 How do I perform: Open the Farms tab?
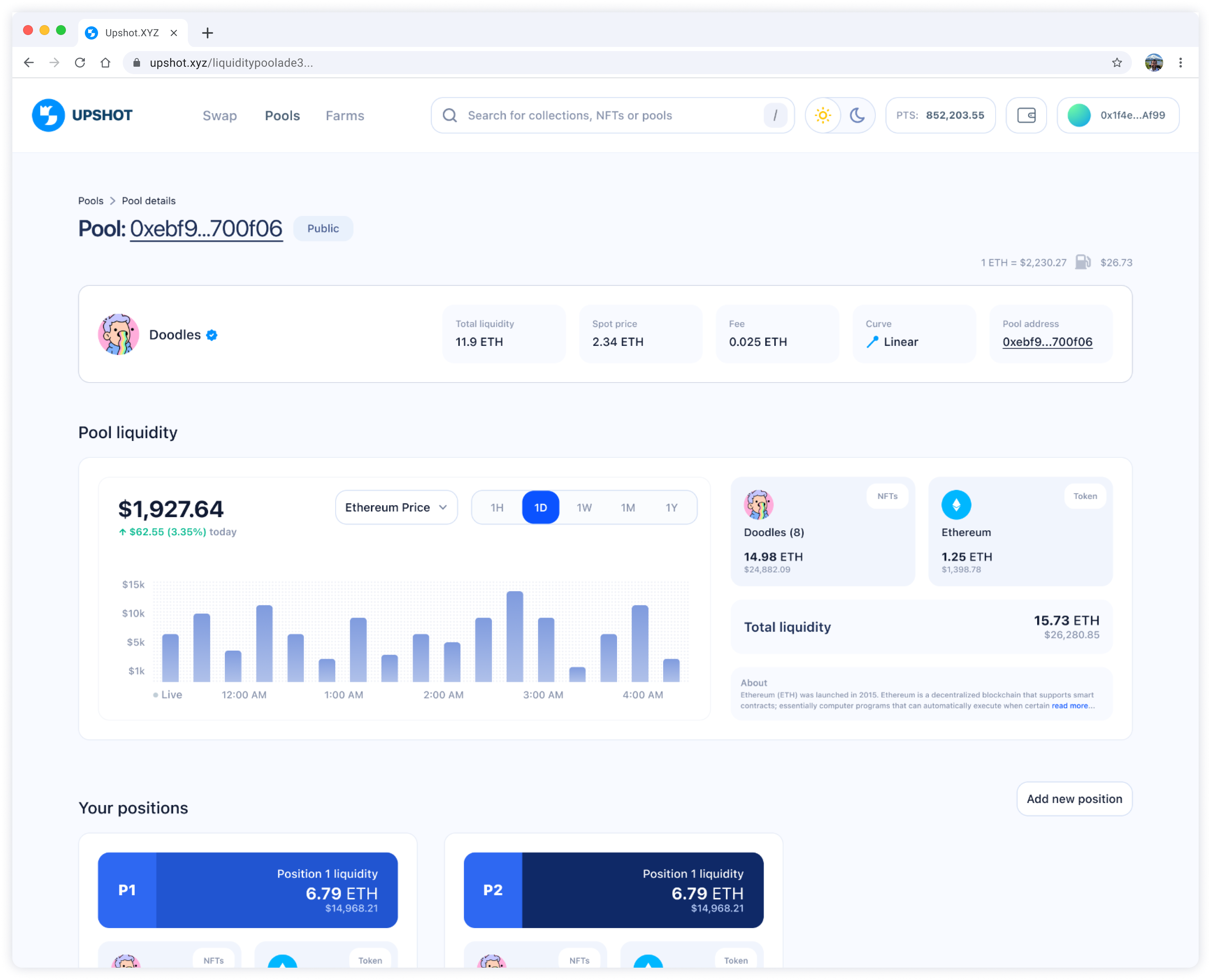tap(344, 116)
